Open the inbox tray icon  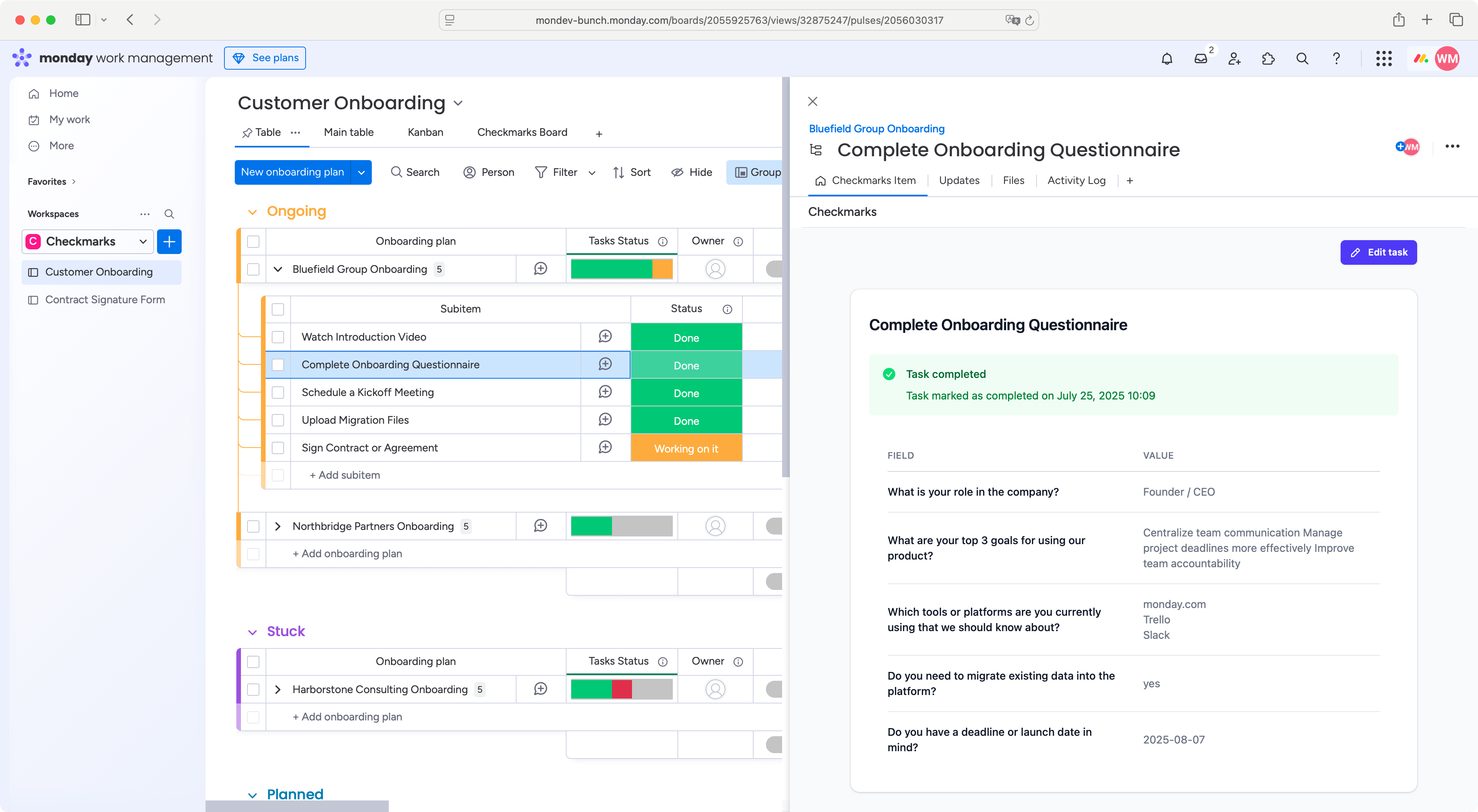(1200, 58)
